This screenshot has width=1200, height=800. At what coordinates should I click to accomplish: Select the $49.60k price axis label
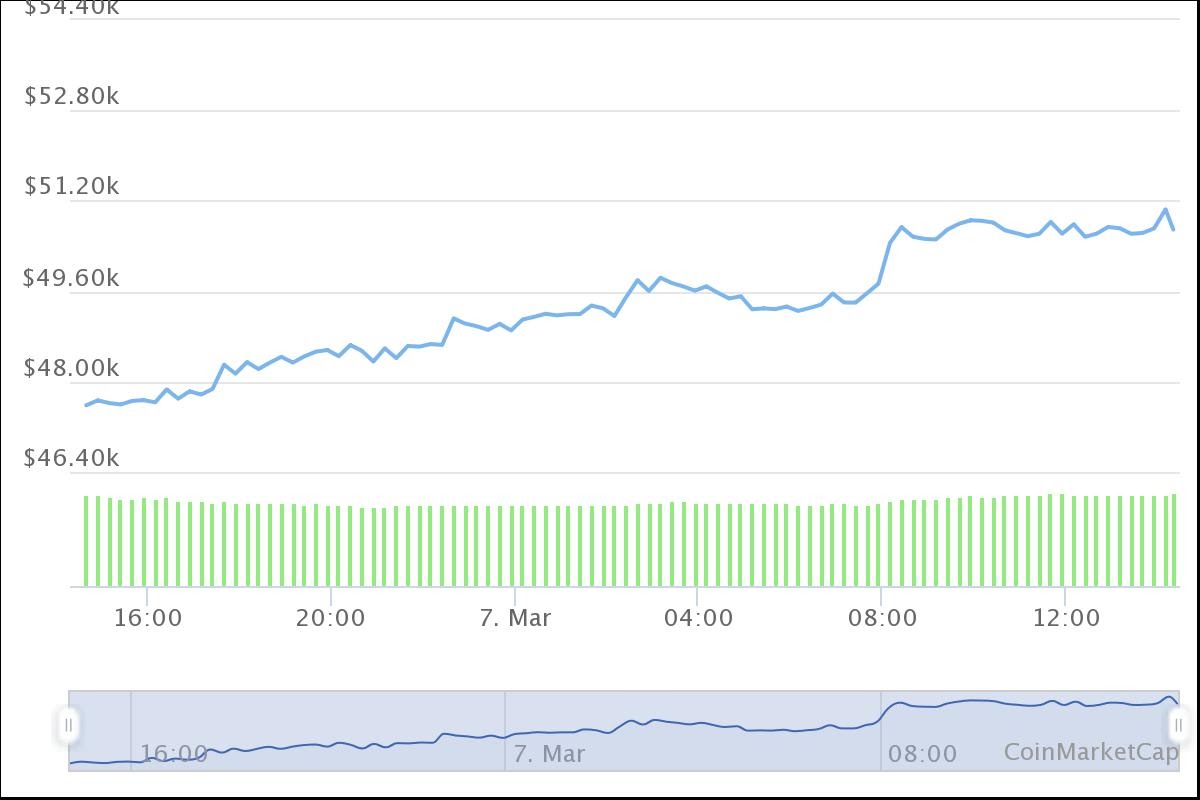(x=71, y=278)
